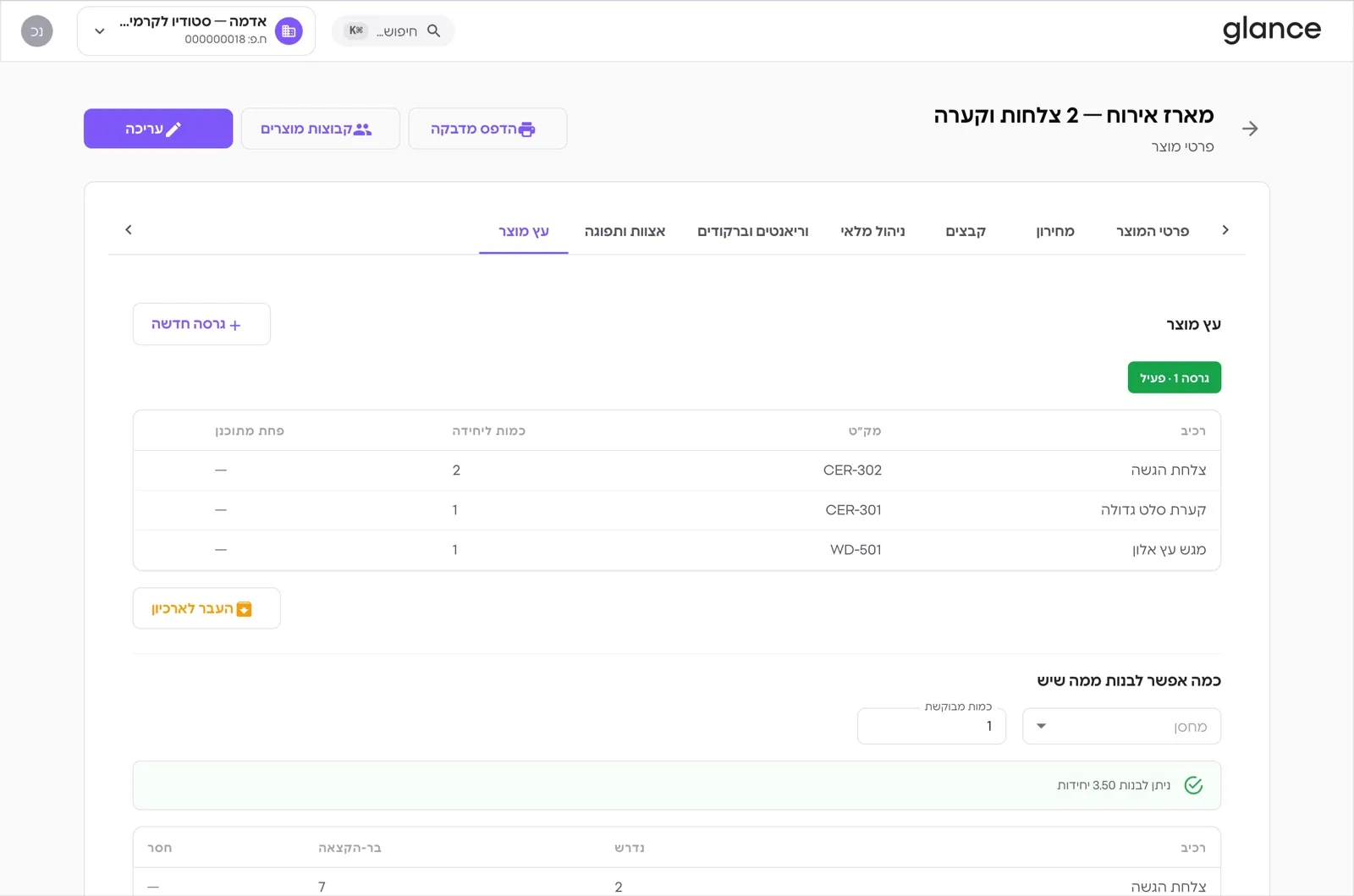Click the פחת מתוכנן column header
The height and width of the screenshot is (896, 1354).
[x=250, y=431]
